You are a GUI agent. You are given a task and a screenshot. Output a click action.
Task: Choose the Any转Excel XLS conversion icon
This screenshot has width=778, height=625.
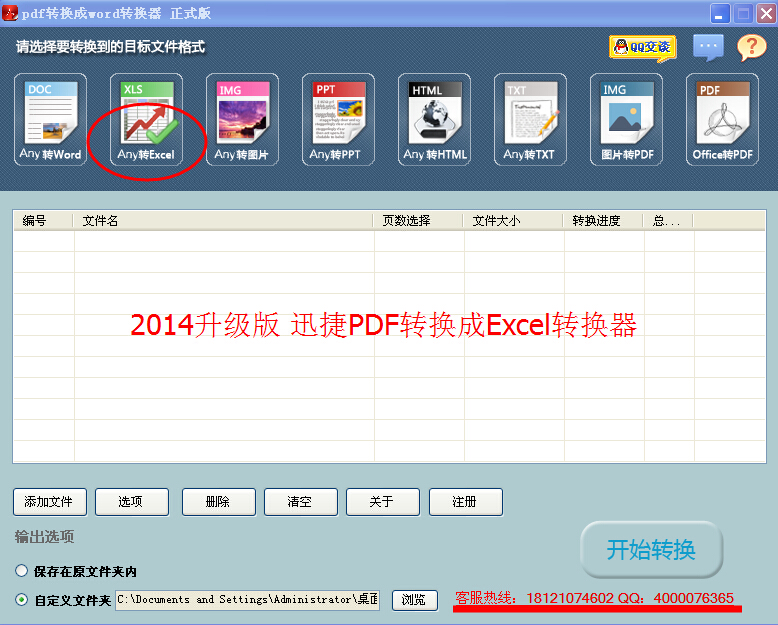point(146,120)
